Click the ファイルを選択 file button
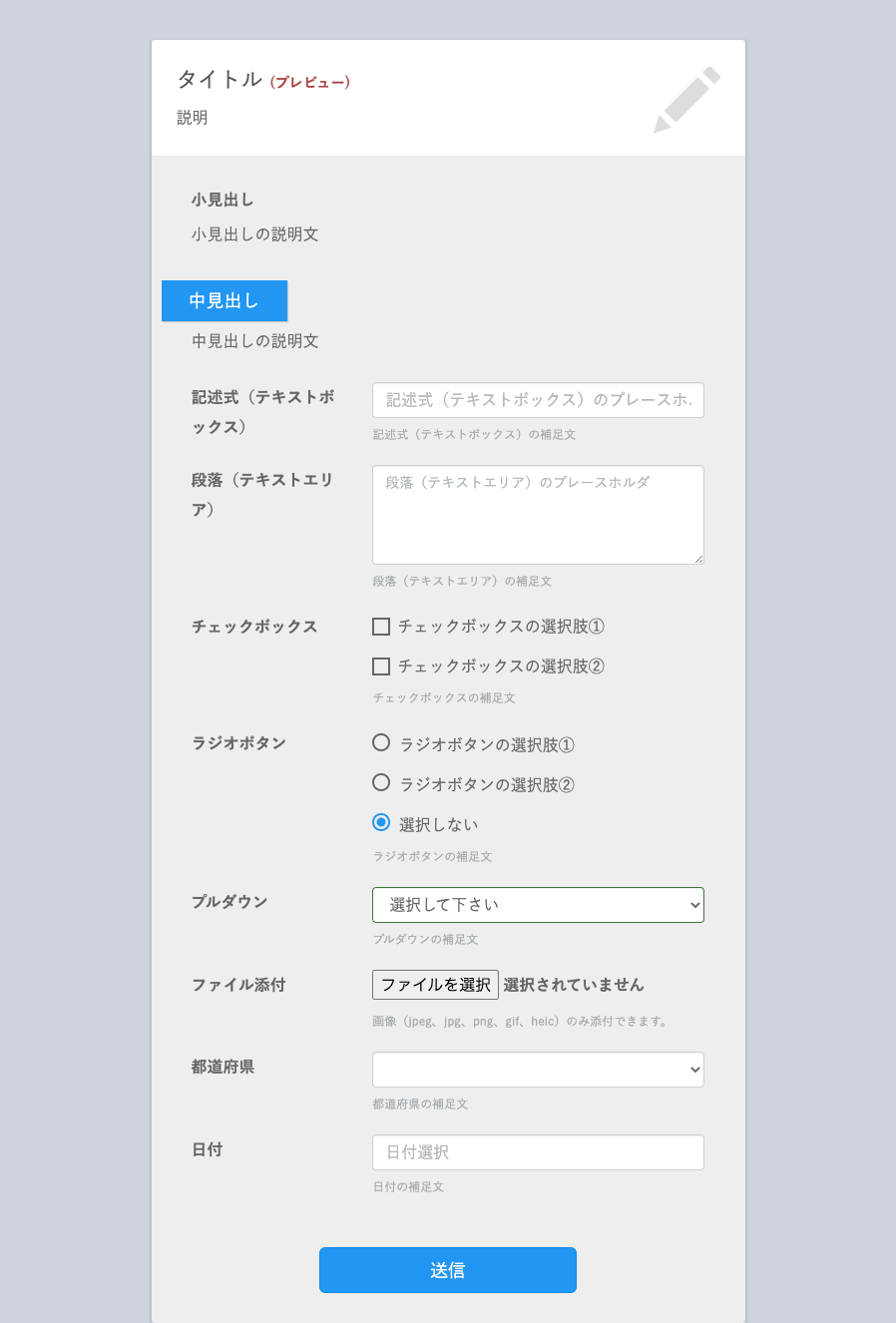This screenshot has width=896, height=1323. click(x=435, y=984)
